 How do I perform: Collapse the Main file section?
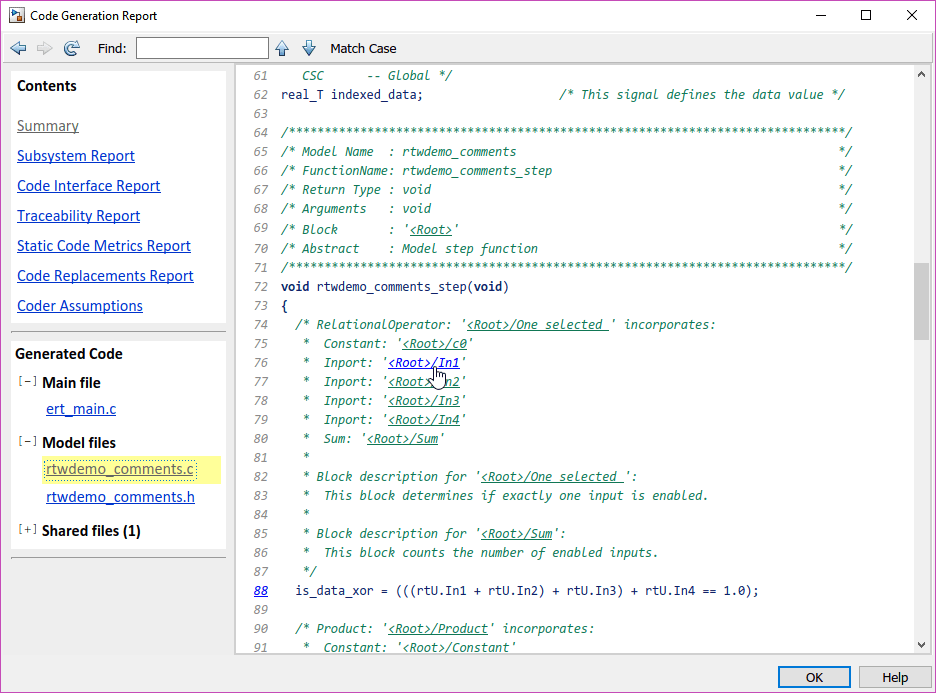[27, 381]
